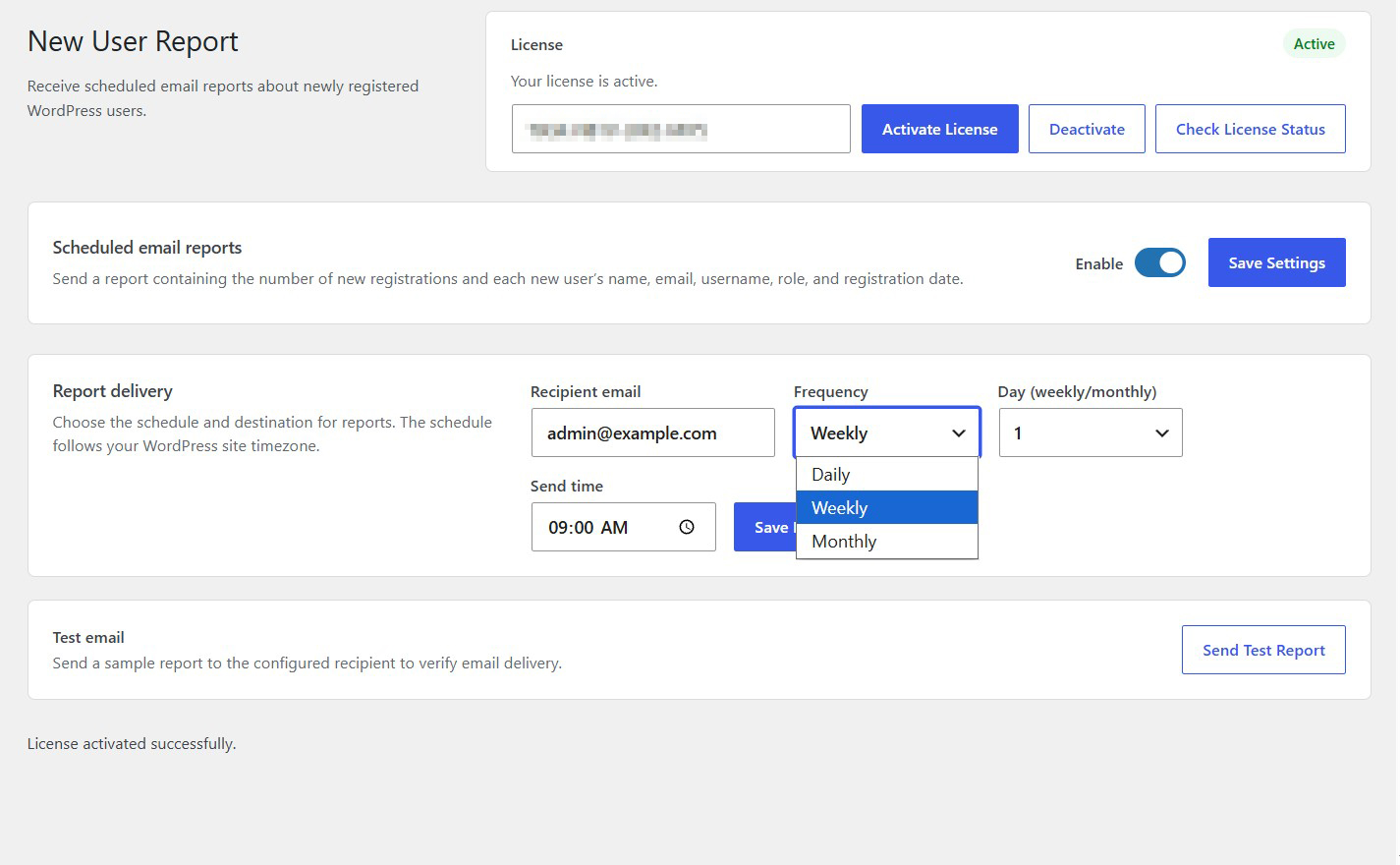Click the 'Your license is active.' text
The image size is (1400, 865).
point(584,81)
